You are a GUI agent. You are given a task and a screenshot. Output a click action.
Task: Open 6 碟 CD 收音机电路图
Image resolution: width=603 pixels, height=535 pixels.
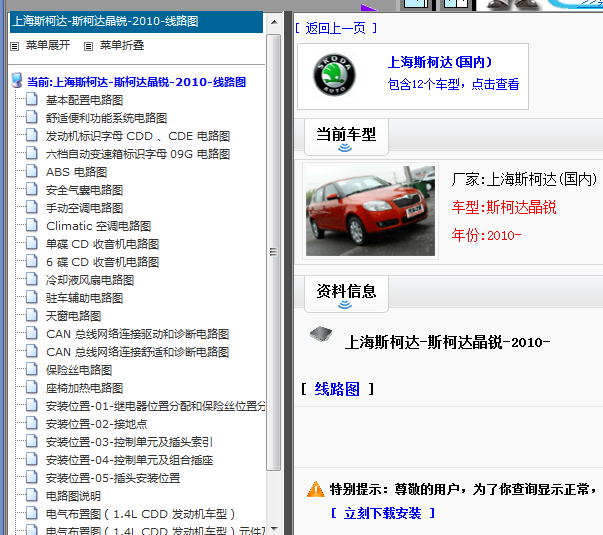point(103,262)
